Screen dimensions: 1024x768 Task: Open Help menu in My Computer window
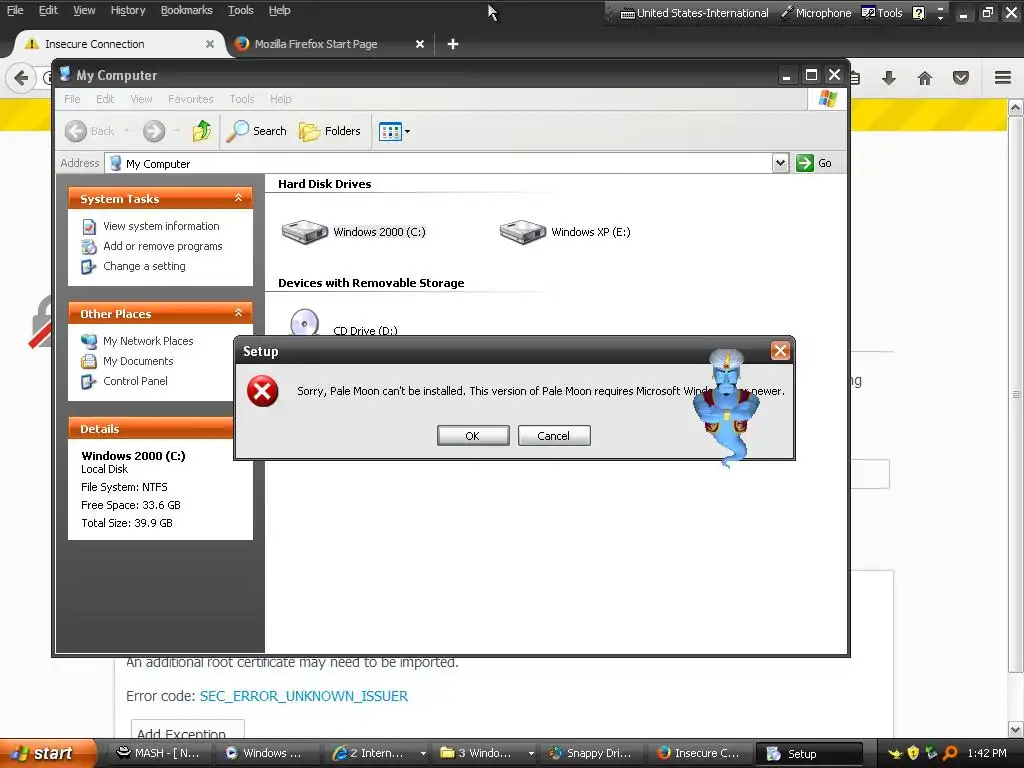[281, 99]
